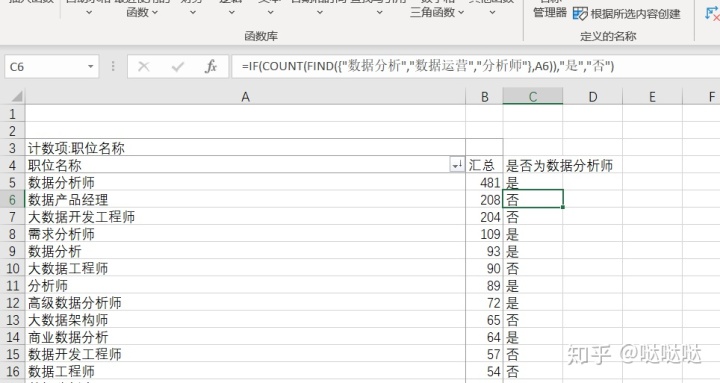Select row 3 header

(12, 148)
